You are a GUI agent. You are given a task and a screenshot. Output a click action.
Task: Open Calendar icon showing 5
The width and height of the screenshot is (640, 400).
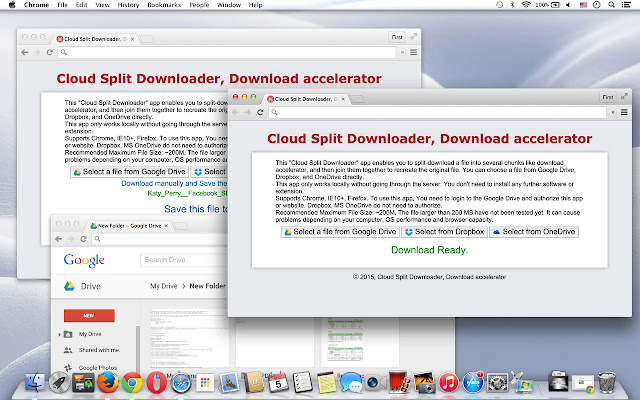[x=278, y=382]
